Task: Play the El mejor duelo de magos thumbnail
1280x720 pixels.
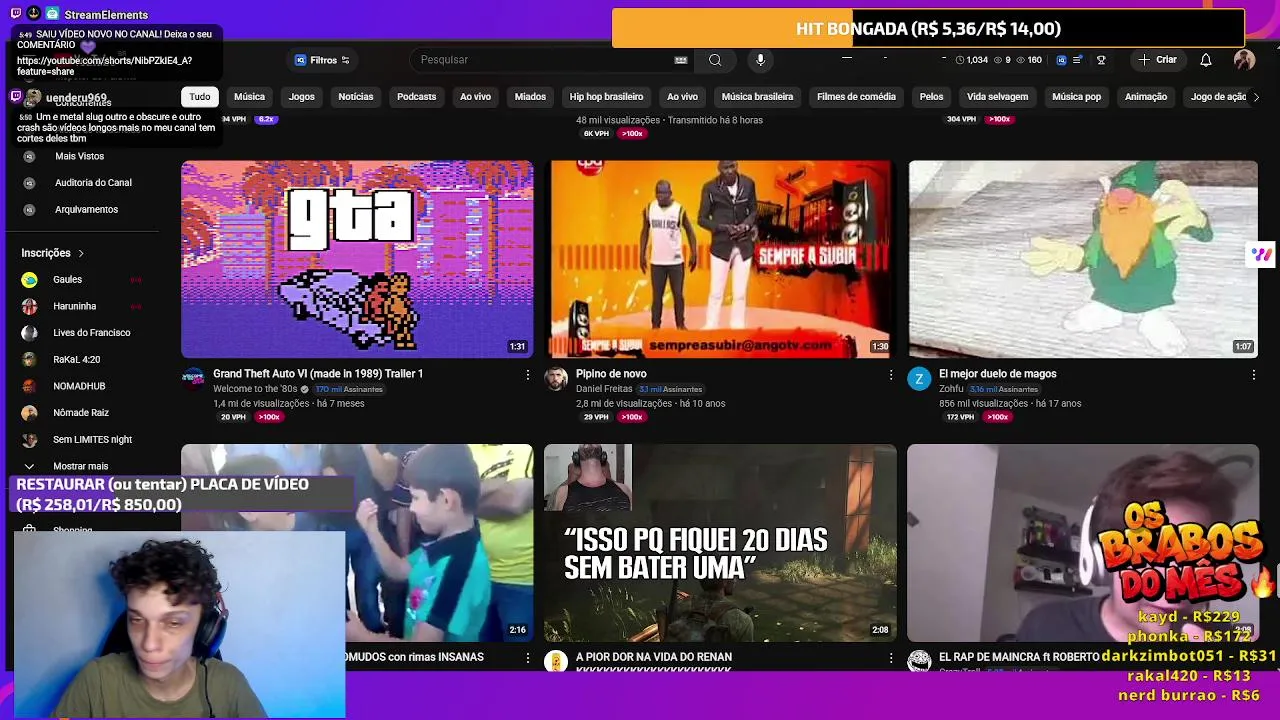Action: click(x=1083, y=259)
